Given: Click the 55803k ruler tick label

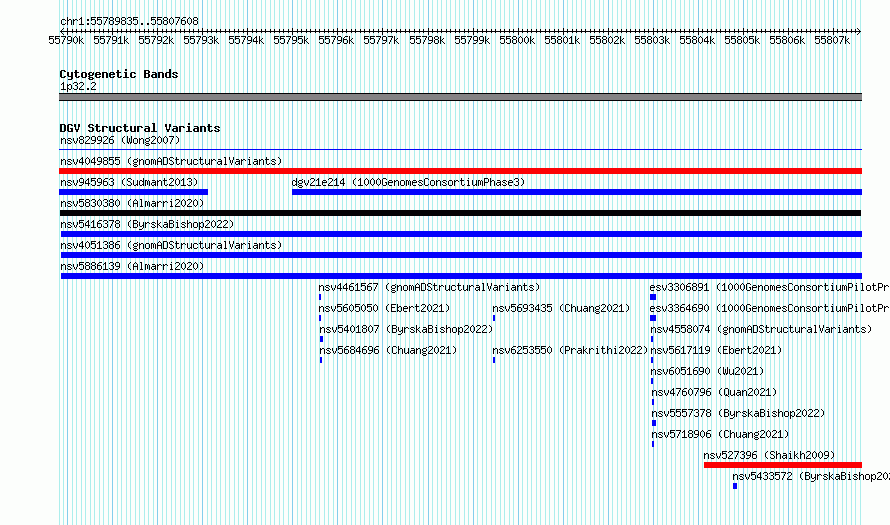Looking at the screenshot, I should click(x=652, y=40).
